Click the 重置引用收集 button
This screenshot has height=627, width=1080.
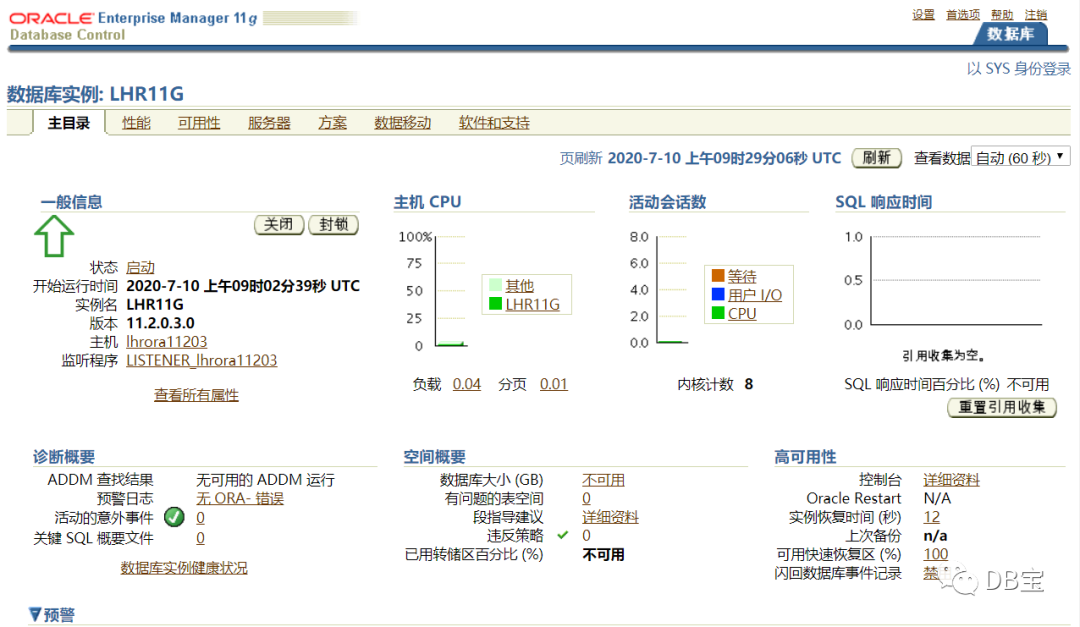pyautogui.click(x=1002, y=407)
